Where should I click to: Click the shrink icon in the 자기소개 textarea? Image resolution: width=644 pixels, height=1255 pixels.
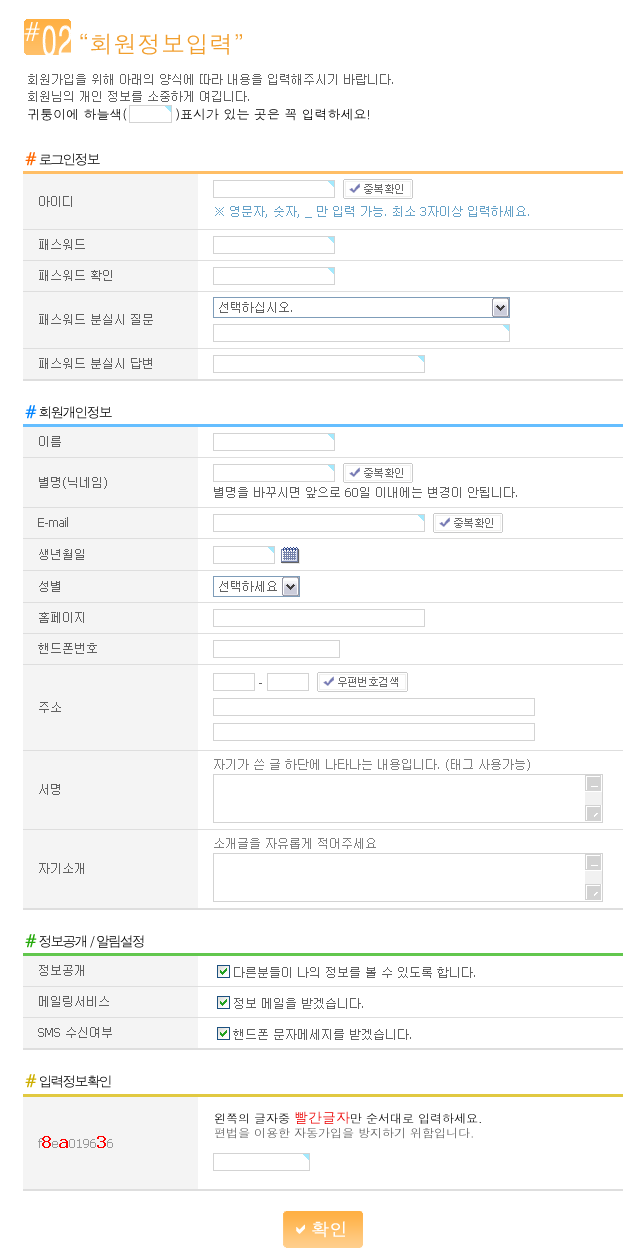594,864
